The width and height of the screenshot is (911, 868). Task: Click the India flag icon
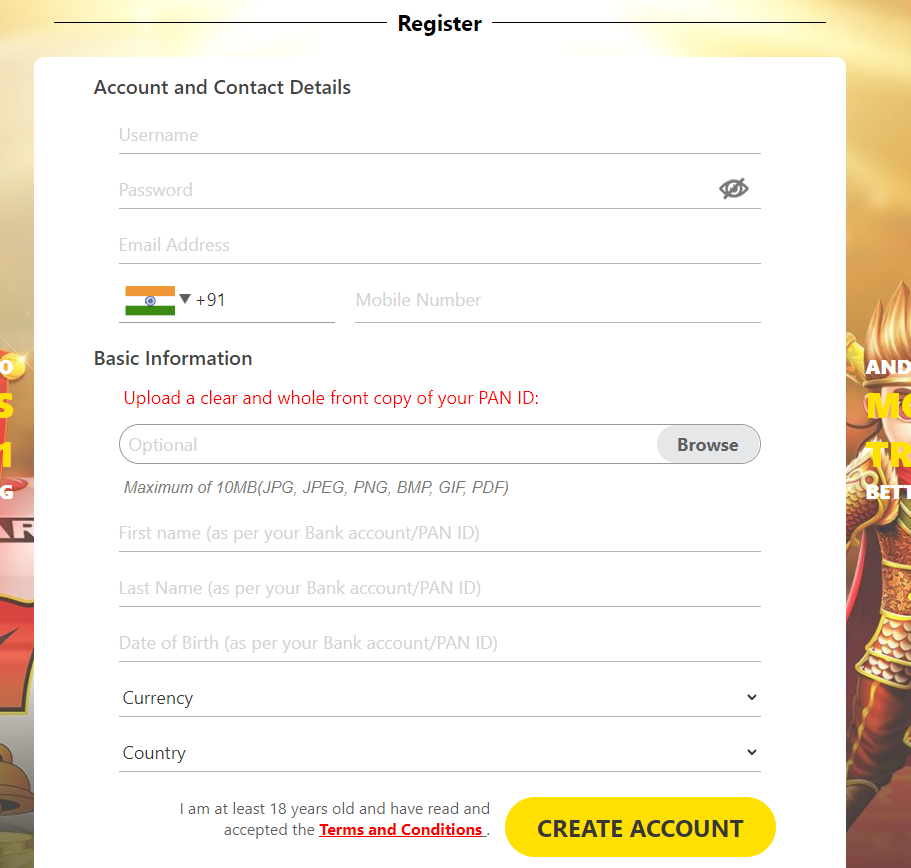pos(150,300)
